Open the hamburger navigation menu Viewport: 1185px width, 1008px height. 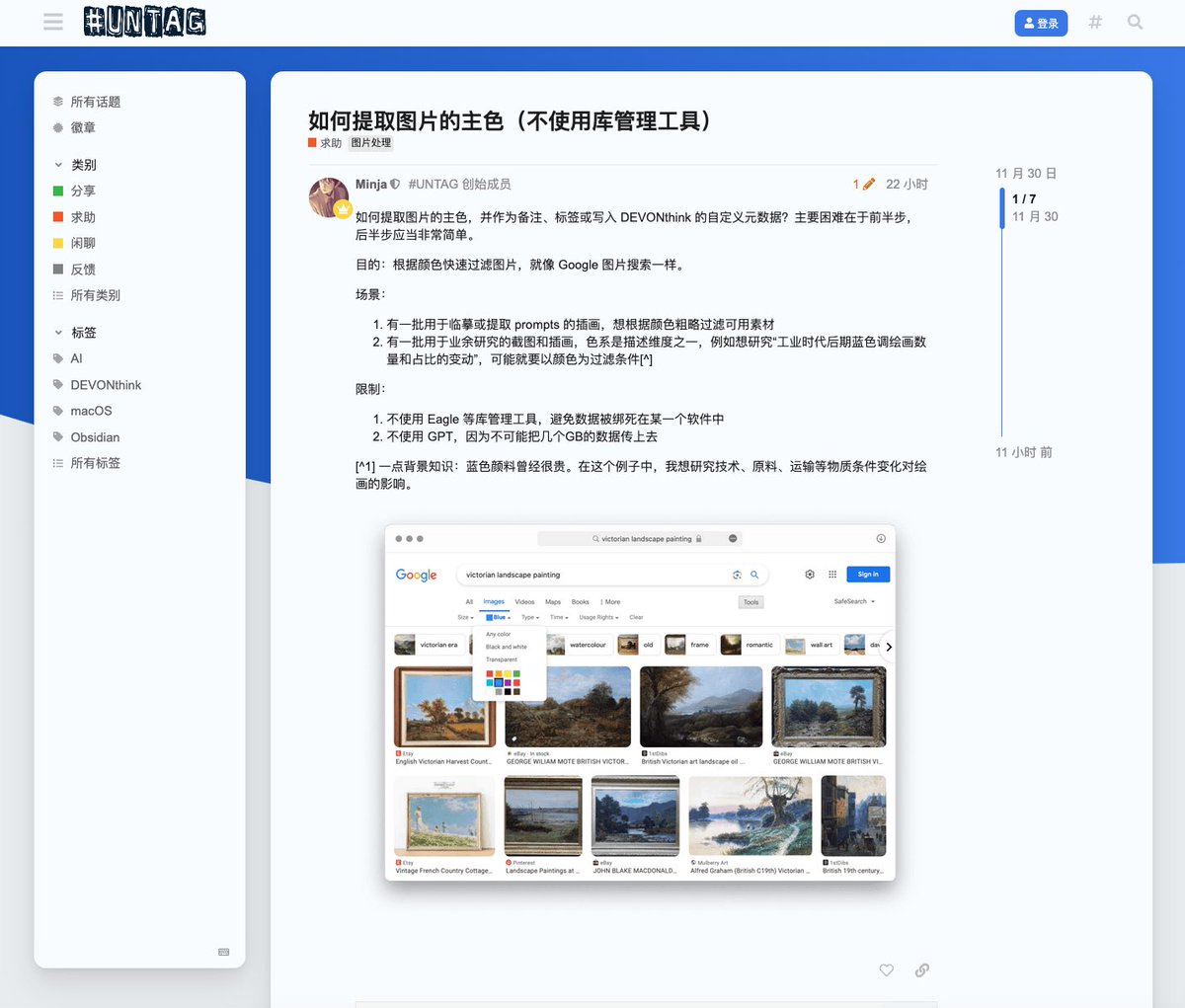point(52,22)
